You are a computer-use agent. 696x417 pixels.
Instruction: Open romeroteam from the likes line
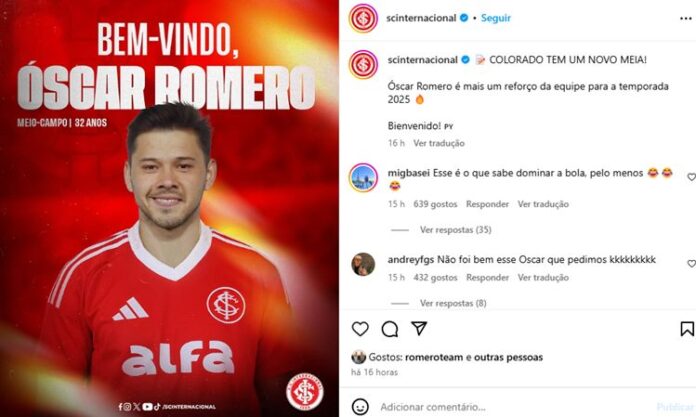pos(434,357)
